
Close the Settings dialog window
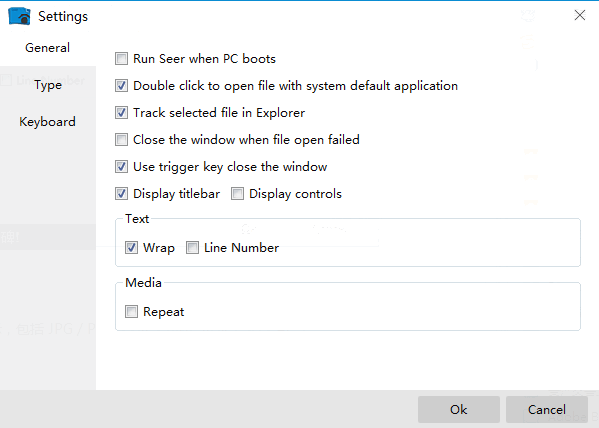[x=580, y=15]
